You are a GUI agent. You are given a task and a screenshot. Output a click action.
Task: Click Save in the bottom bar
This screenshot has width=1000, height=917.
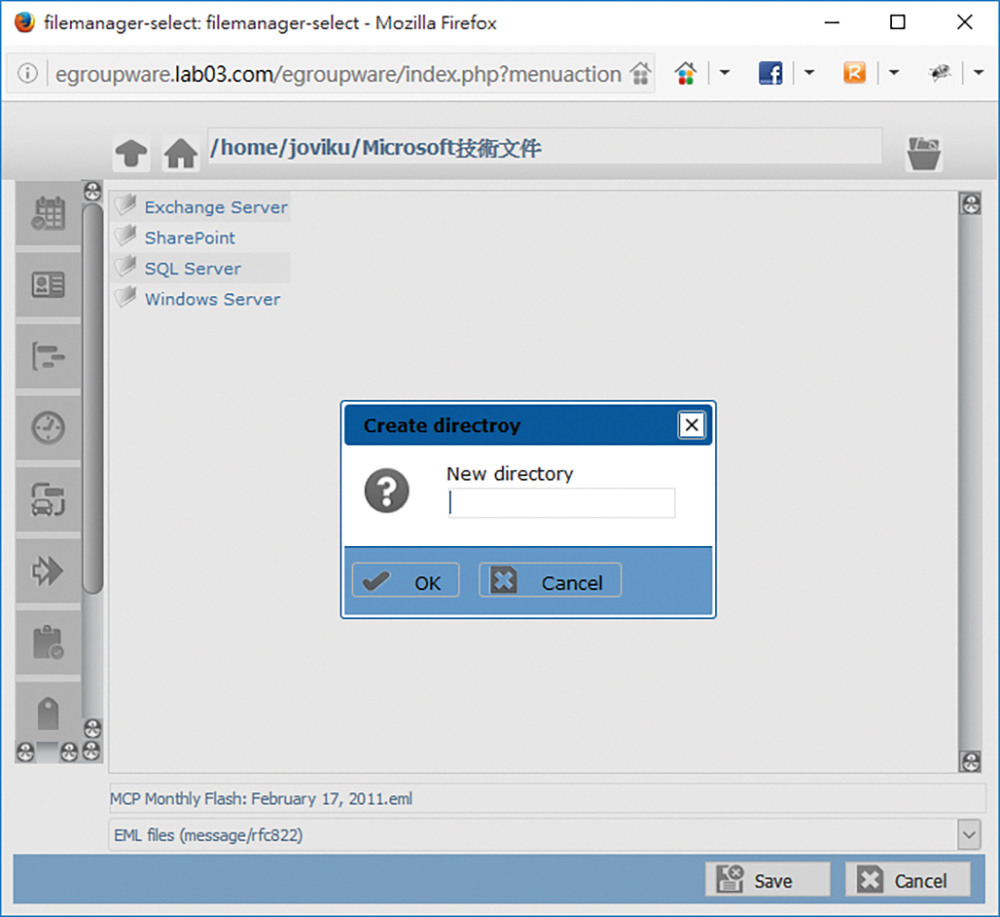(x=768, y=879)
